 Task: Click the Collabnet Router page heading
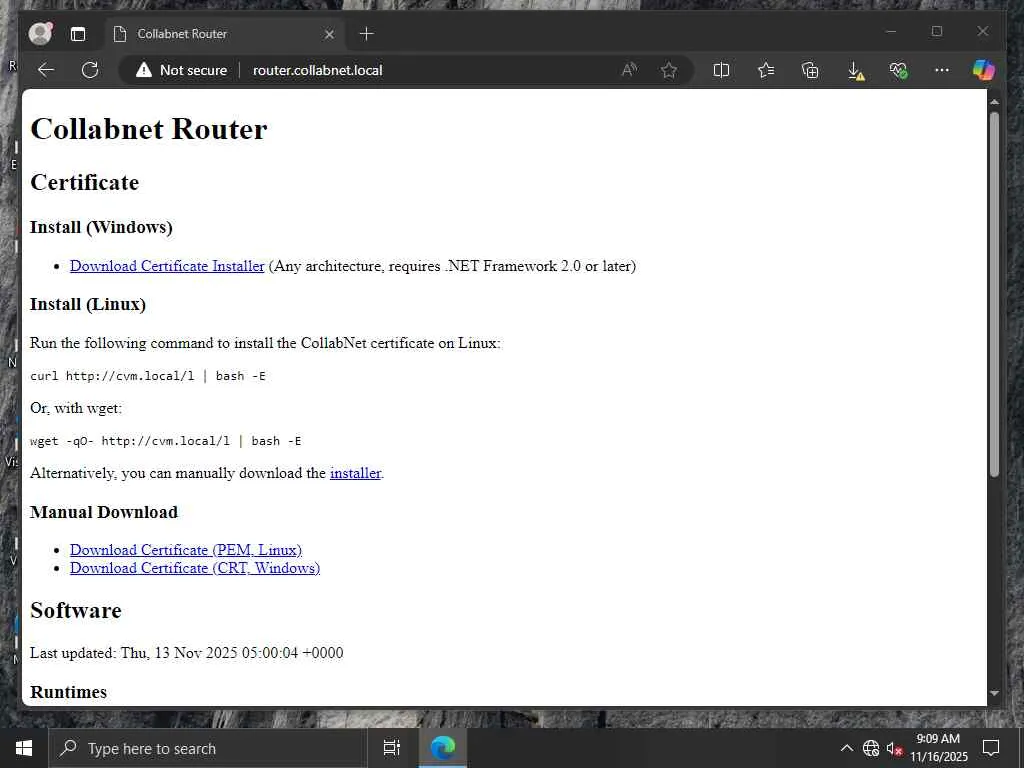pos(149,129)
